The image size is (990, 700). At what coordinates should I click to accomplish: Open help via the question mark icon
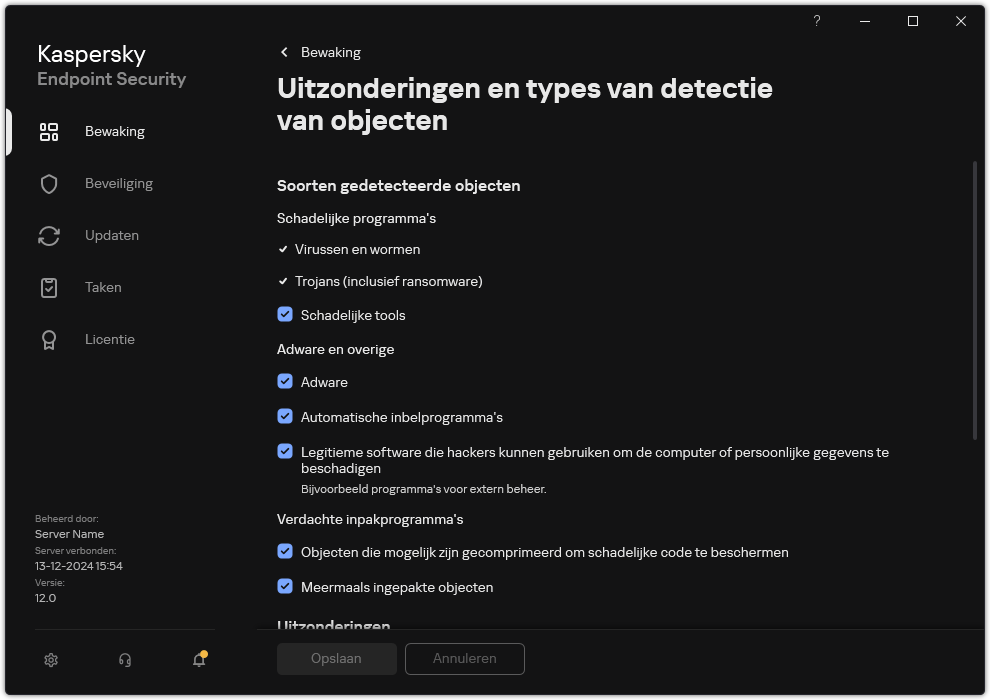tap(816, 21)
